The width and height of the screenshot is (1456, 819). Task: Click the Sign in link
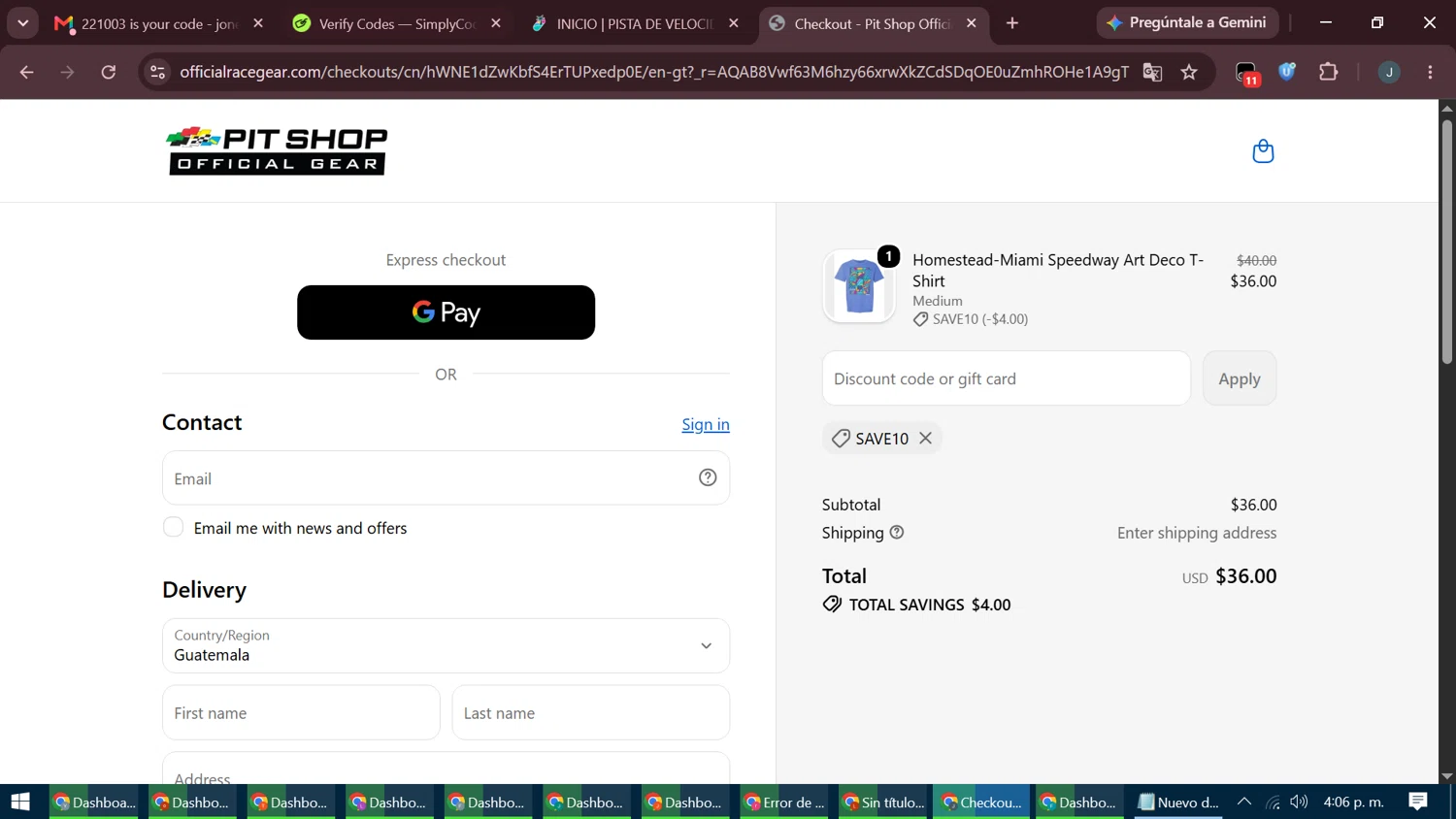click(706, 424)
